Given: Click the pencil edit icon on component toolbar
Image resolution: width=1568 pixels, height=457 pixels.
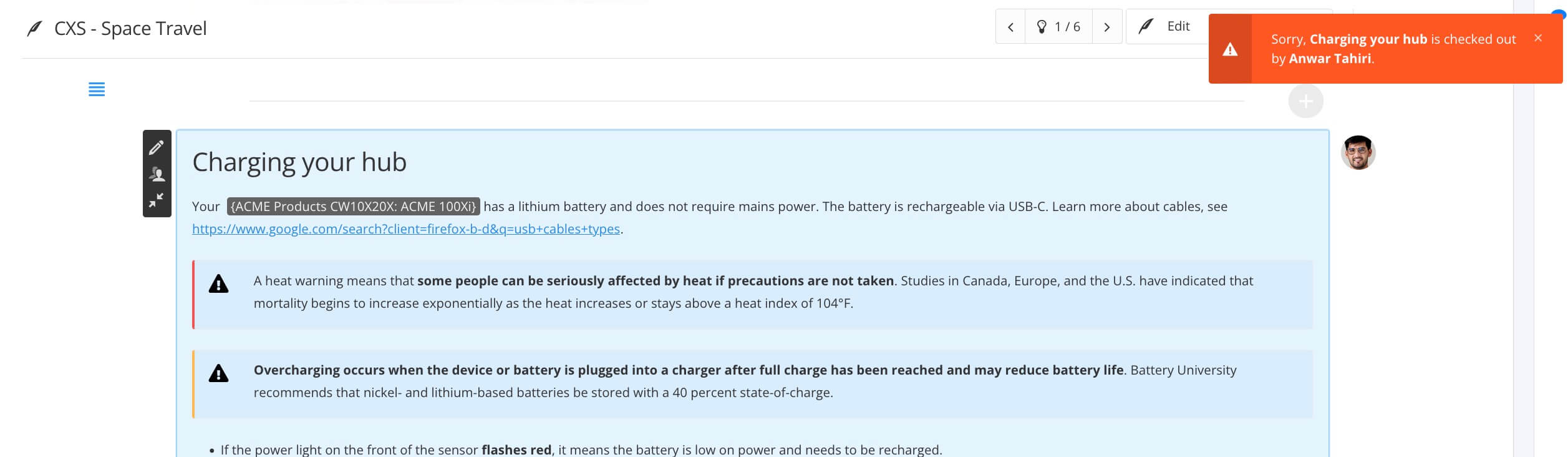Looking at the screenshot, I should 157,147.
